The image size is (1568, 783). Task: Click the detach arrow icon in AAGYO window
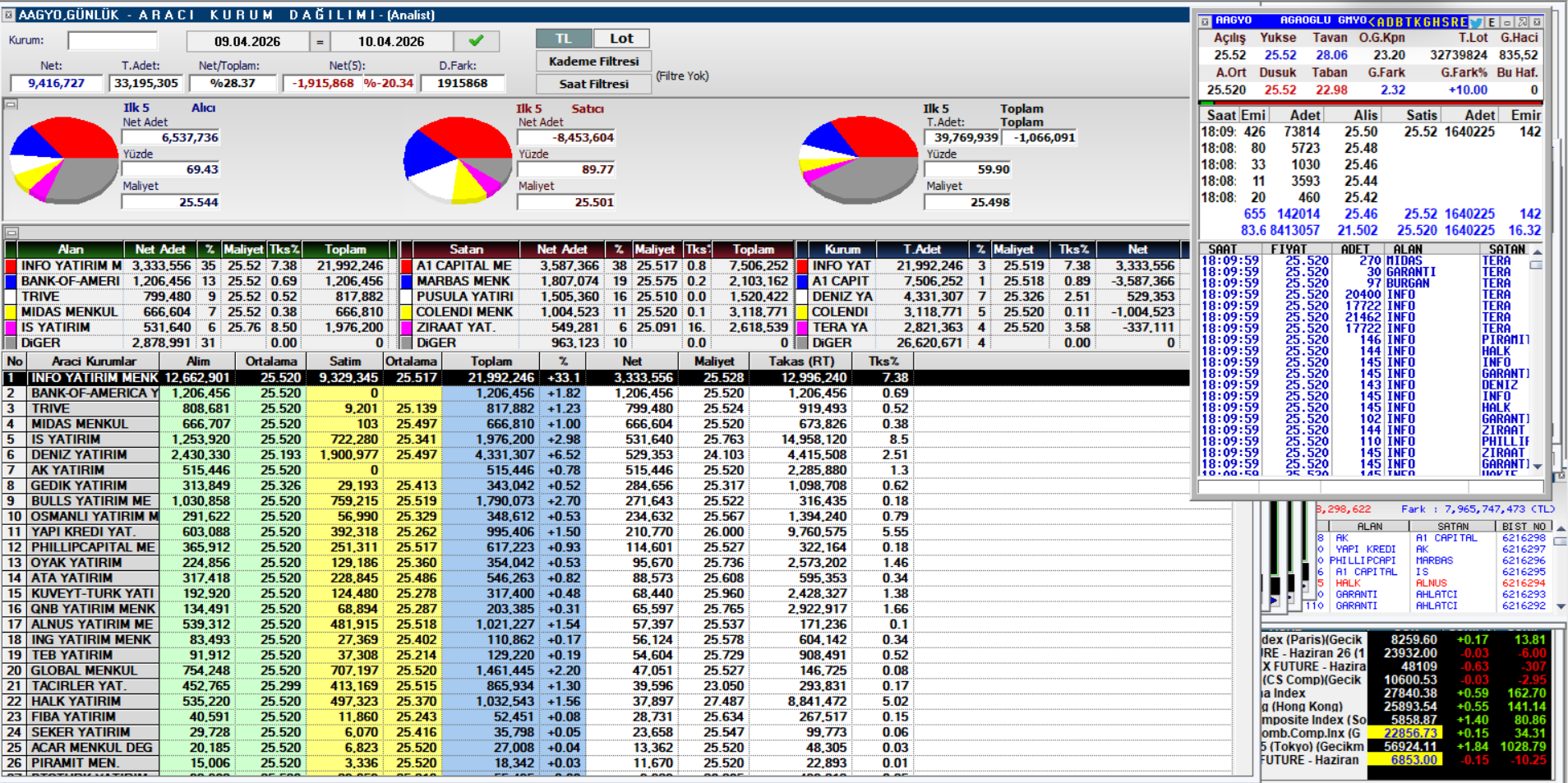point(1522,22)
